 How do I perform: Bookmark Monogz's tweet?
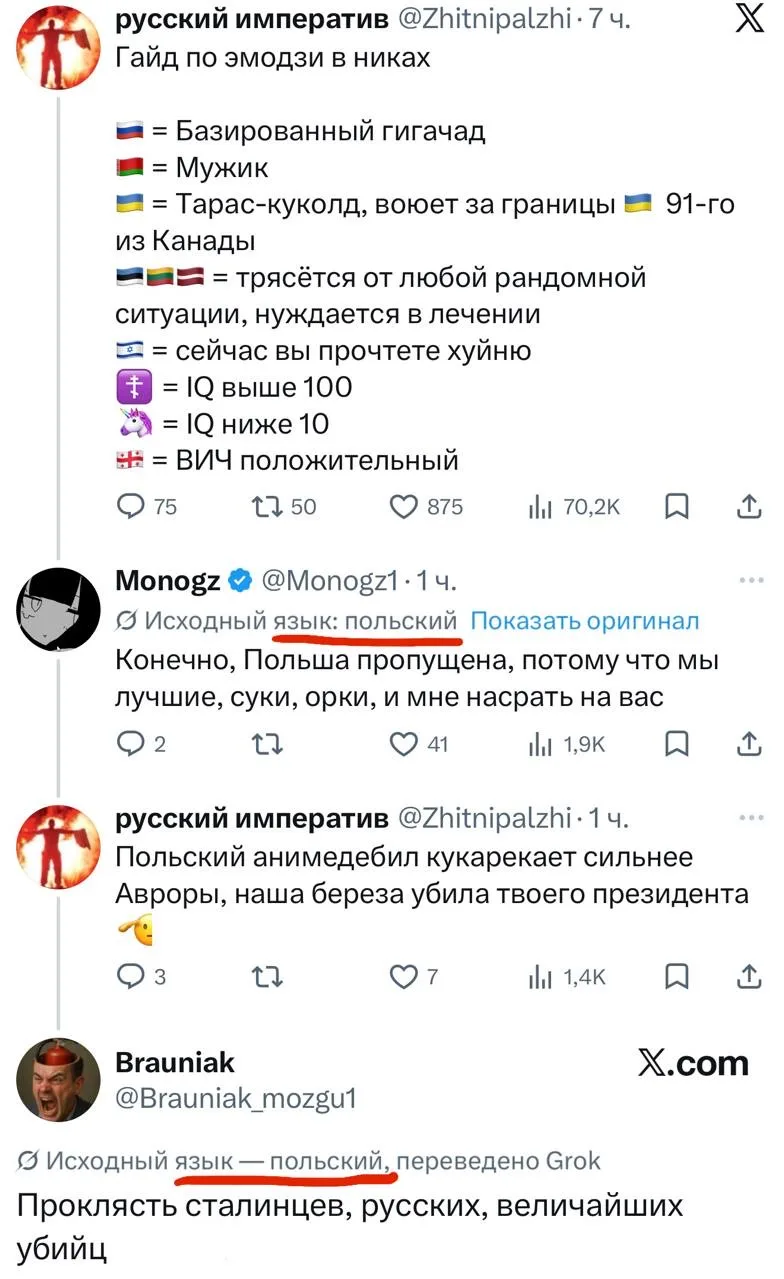pos(677,744)
